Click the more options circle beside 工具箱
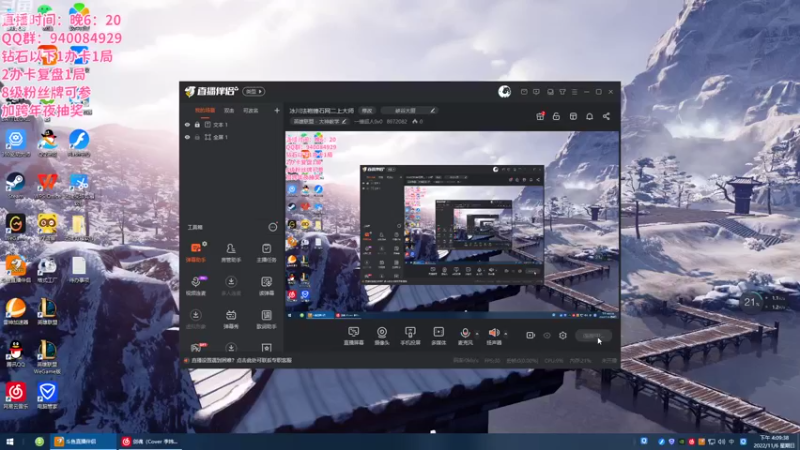The height and width of the screenshot is (450, 800). 273,227
